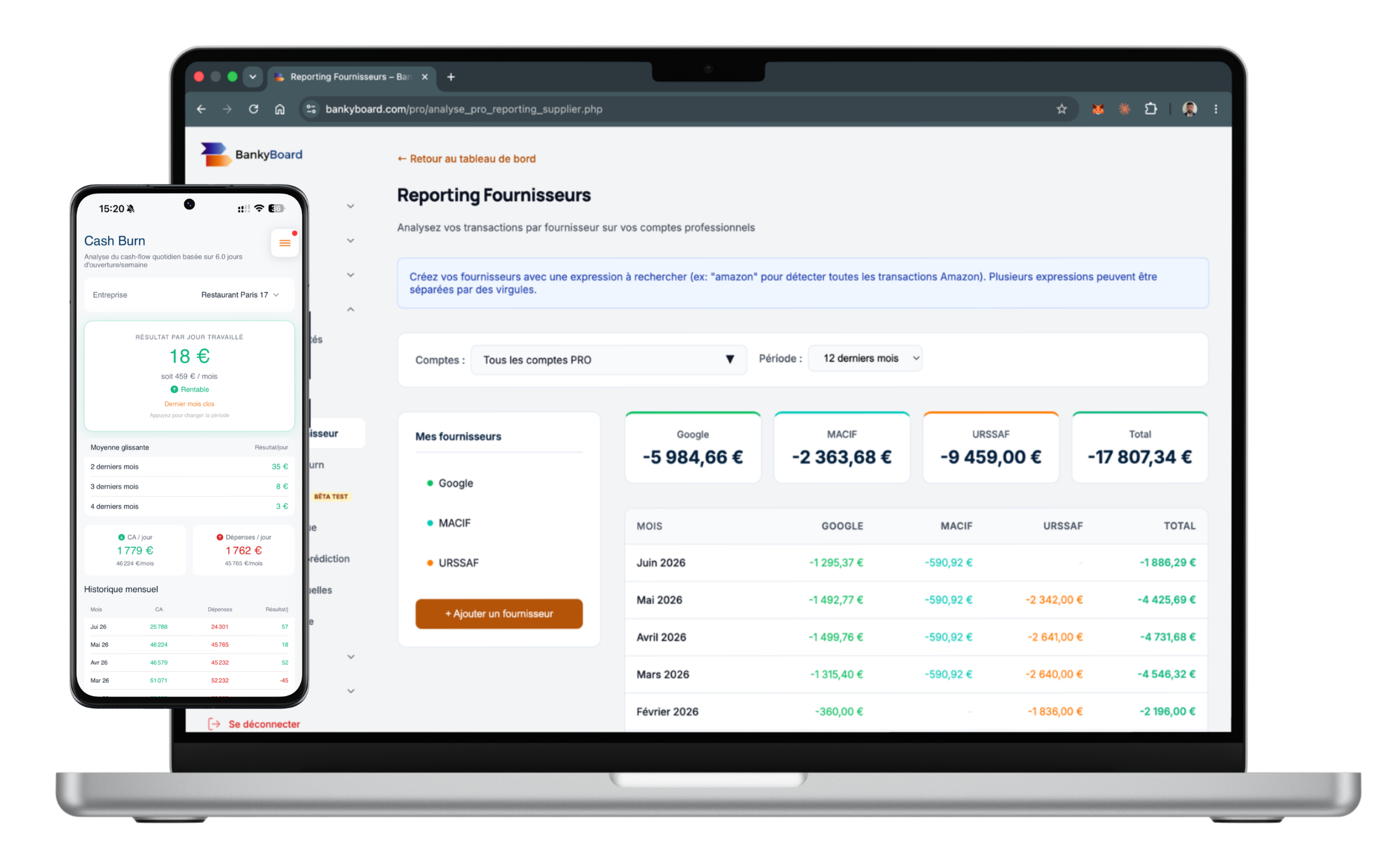Click Février 2026 row label
Screen dimensions: 1389x868
tap(667, 712)
